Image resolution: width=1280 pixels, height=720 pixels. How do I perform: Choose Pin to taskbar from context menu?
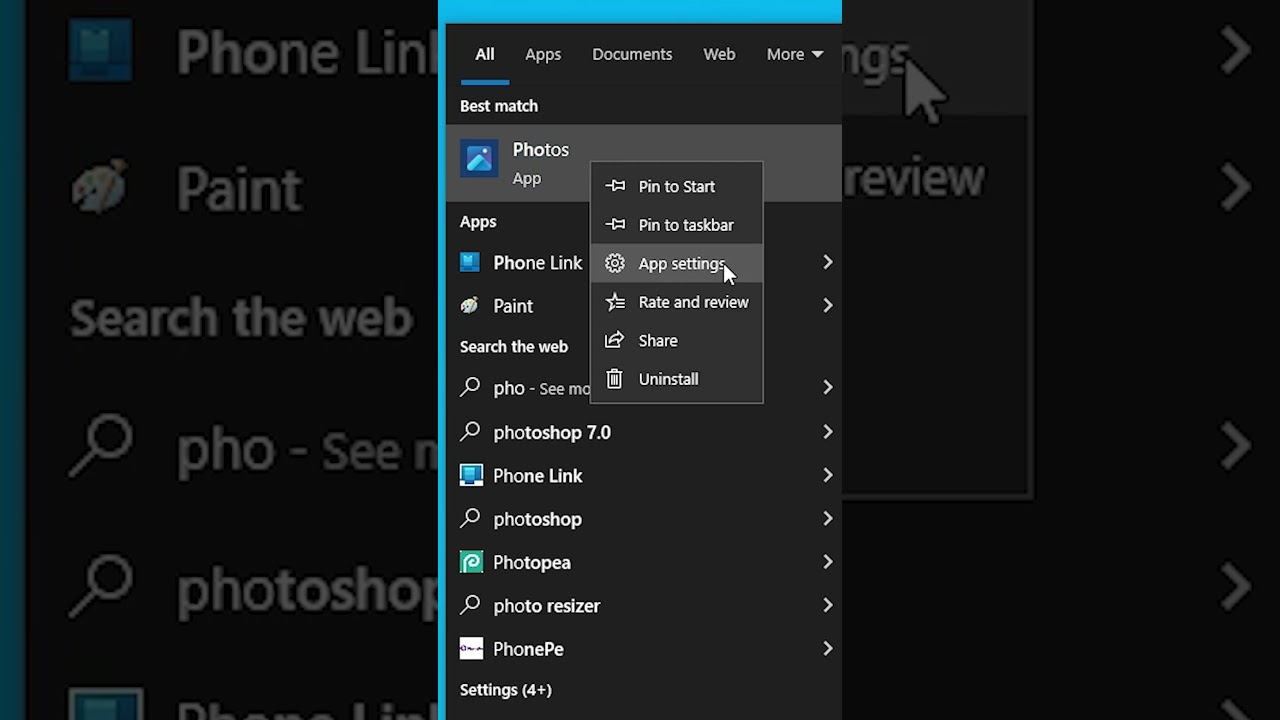[x=677, y=225]
